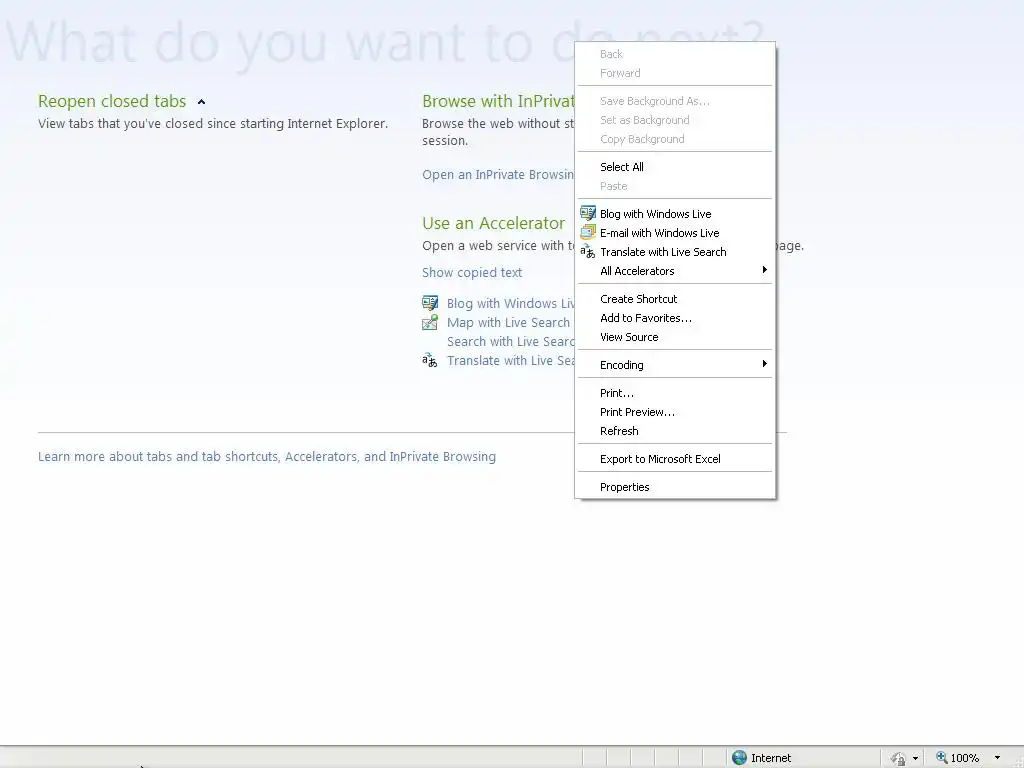Click Blog with Windows Live menu entry
The height and width of the screenshot is (768, 1024).
pos(675,214)
